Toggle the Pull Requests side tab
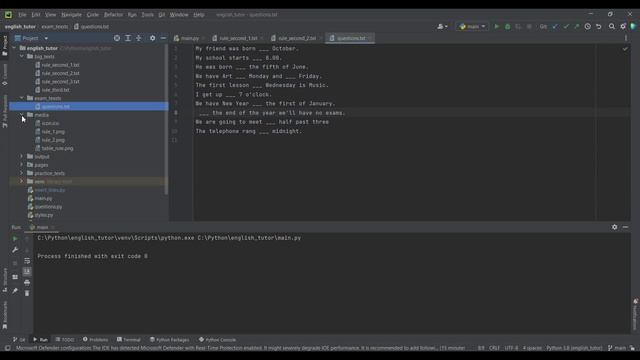Image resolution: width=640 pixels, height=360 pixels. tap(5, 111)
